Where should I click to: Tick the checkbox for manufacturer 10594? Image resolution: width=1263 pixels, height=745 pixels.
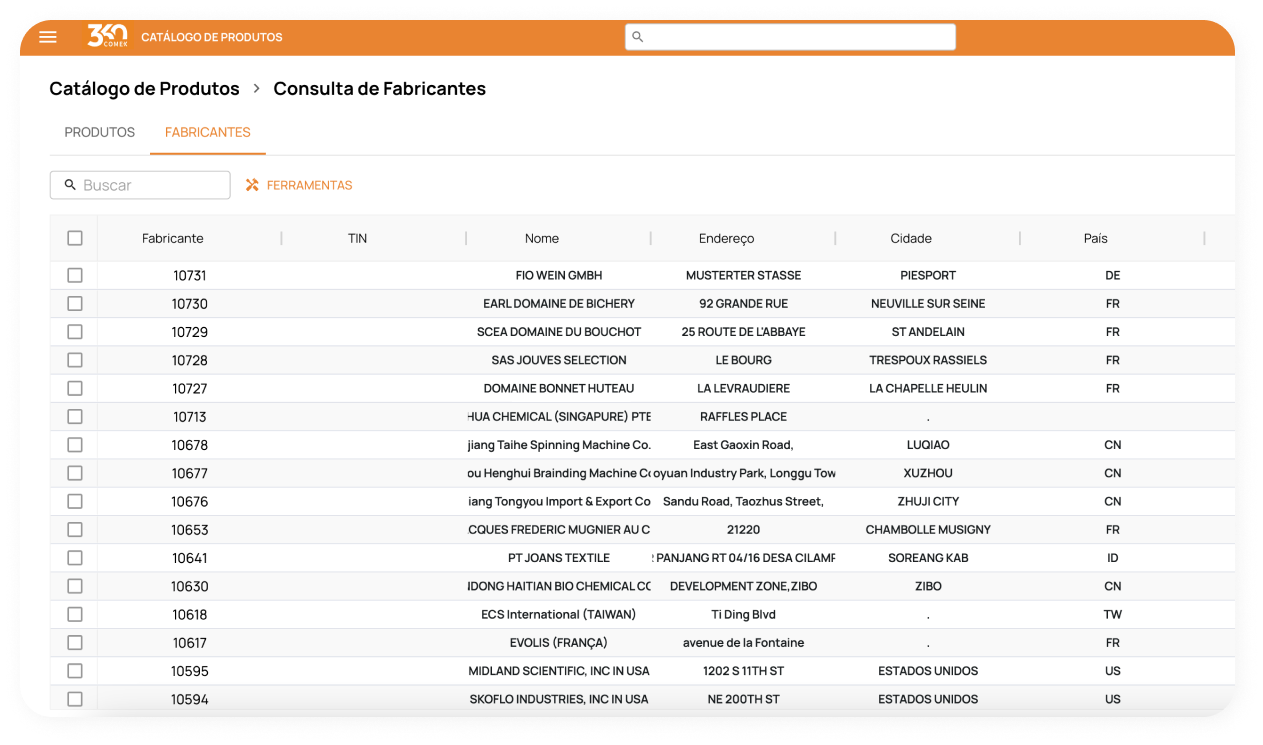click(x=75, y=699)
